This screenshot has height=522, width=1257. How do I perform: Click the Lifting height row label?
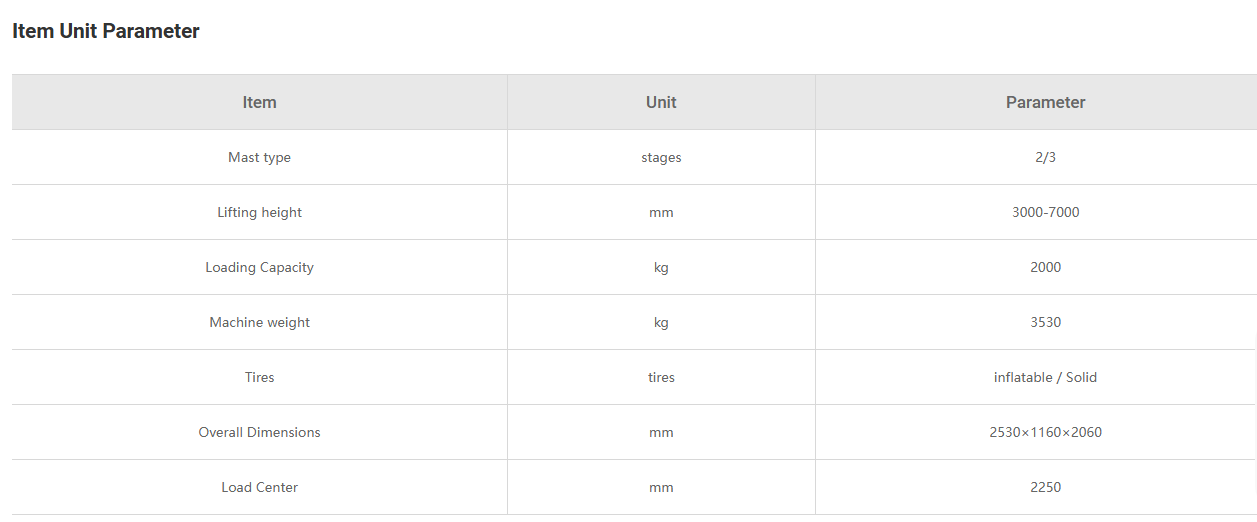pos(260,212)
